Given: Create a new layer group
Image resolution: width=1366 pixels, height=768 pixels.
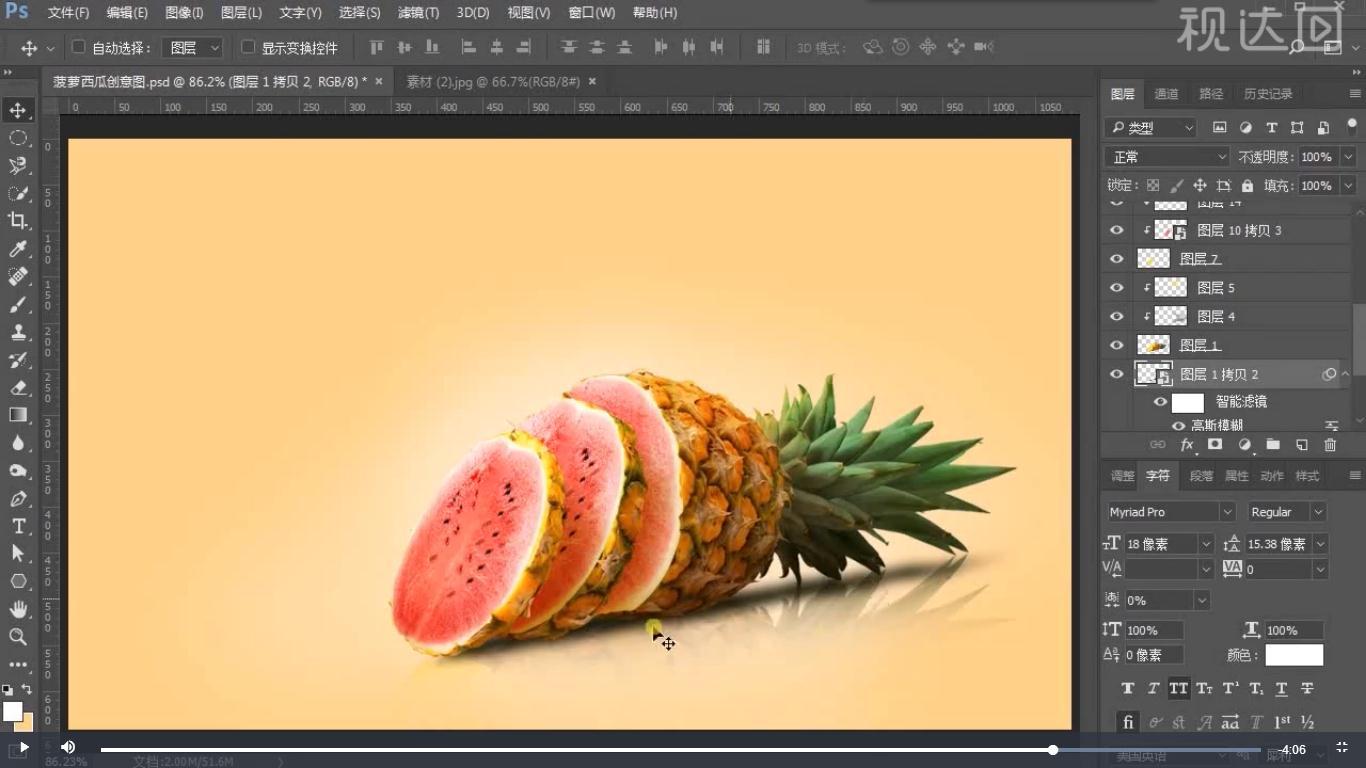Looking at the screenshot, I should coord(1273,445).
